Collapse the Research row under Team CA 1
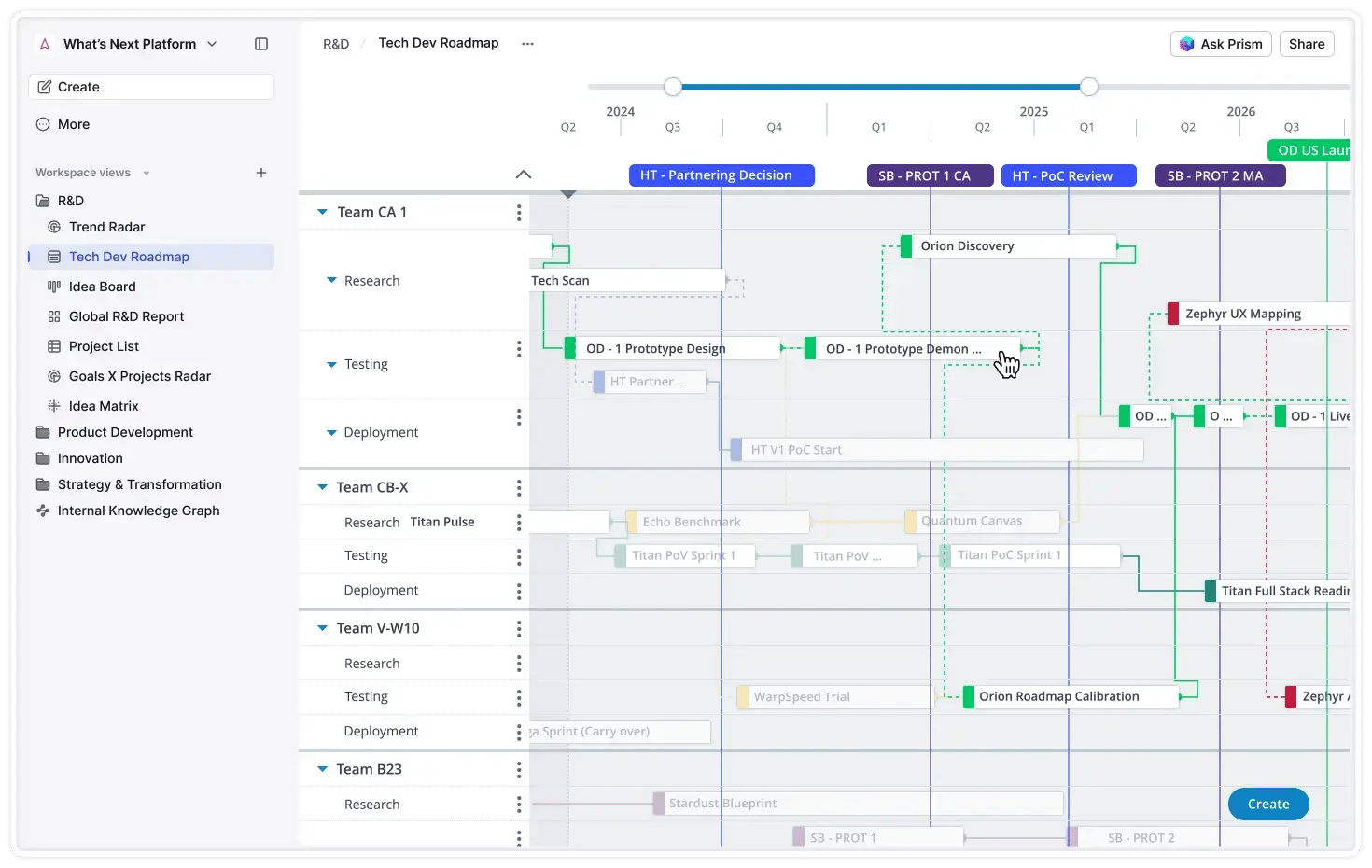 coord(331,280)
